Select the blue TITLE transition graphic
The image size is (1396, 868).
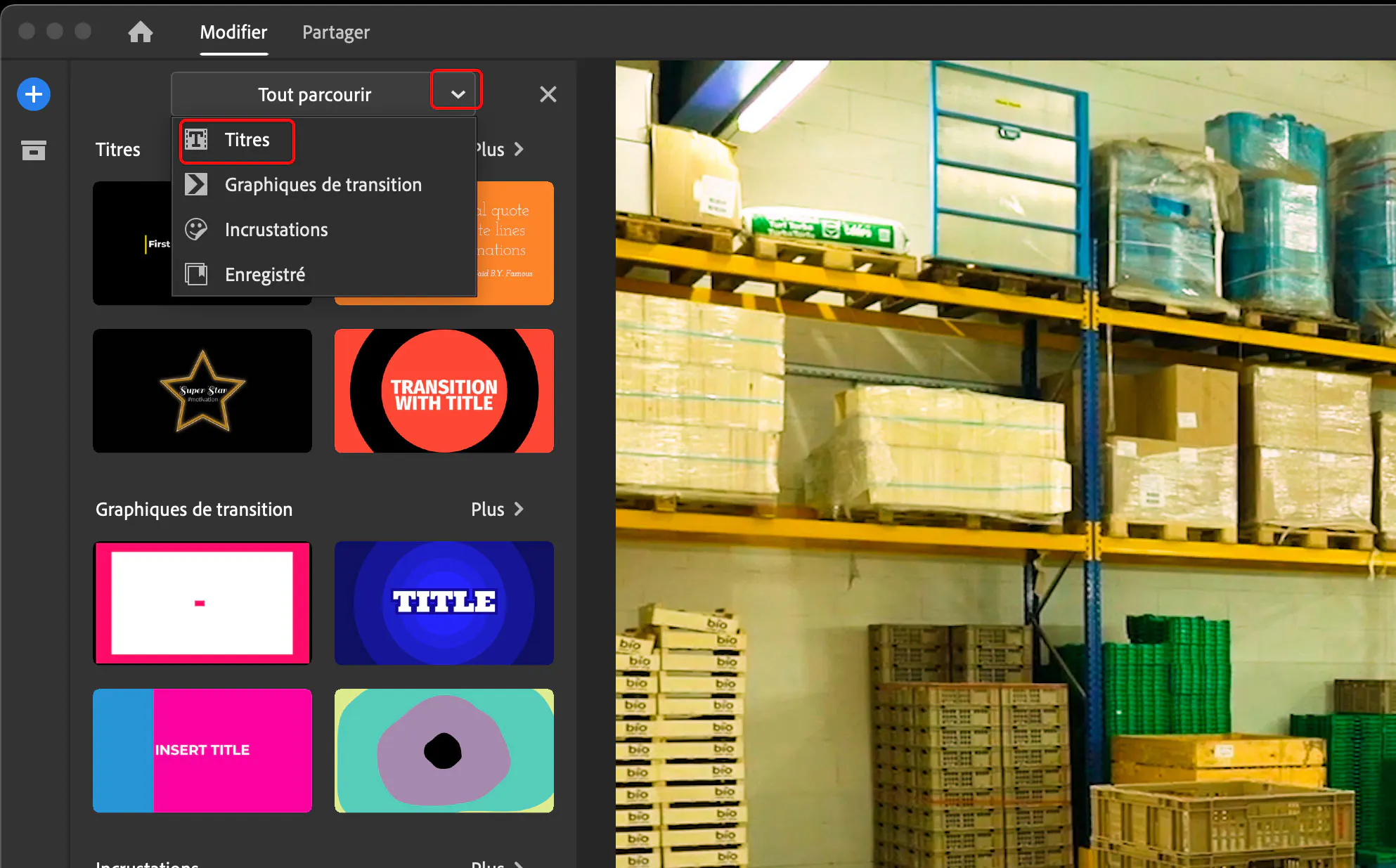[x=444, y=603]
